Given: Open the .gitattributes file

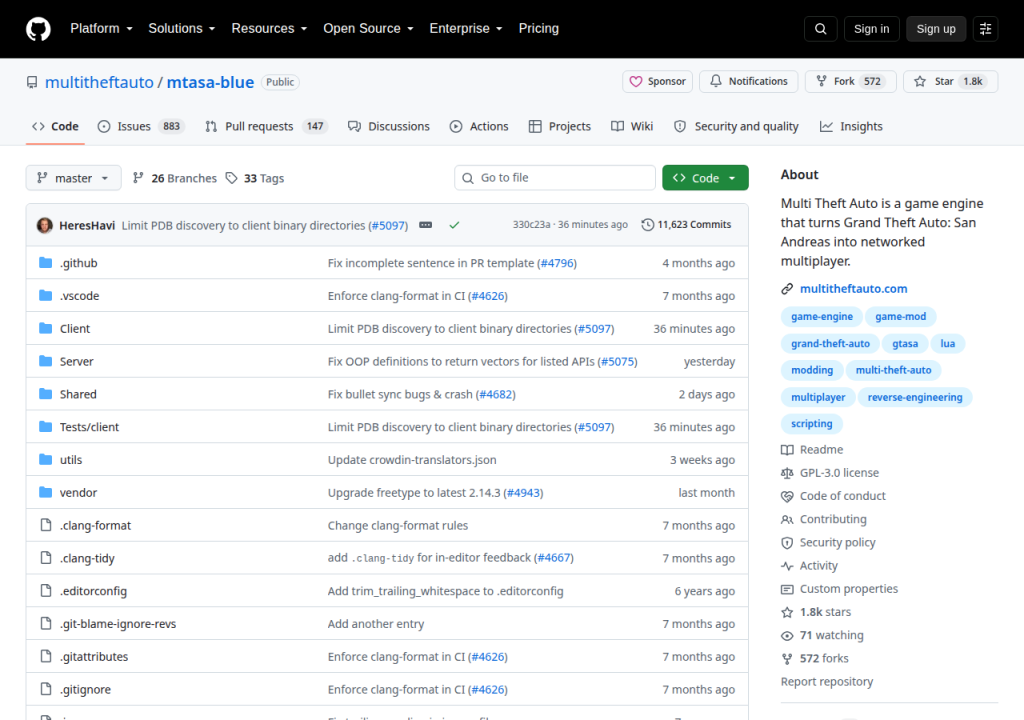Looking at the screenshot, I should coord(94,656).
